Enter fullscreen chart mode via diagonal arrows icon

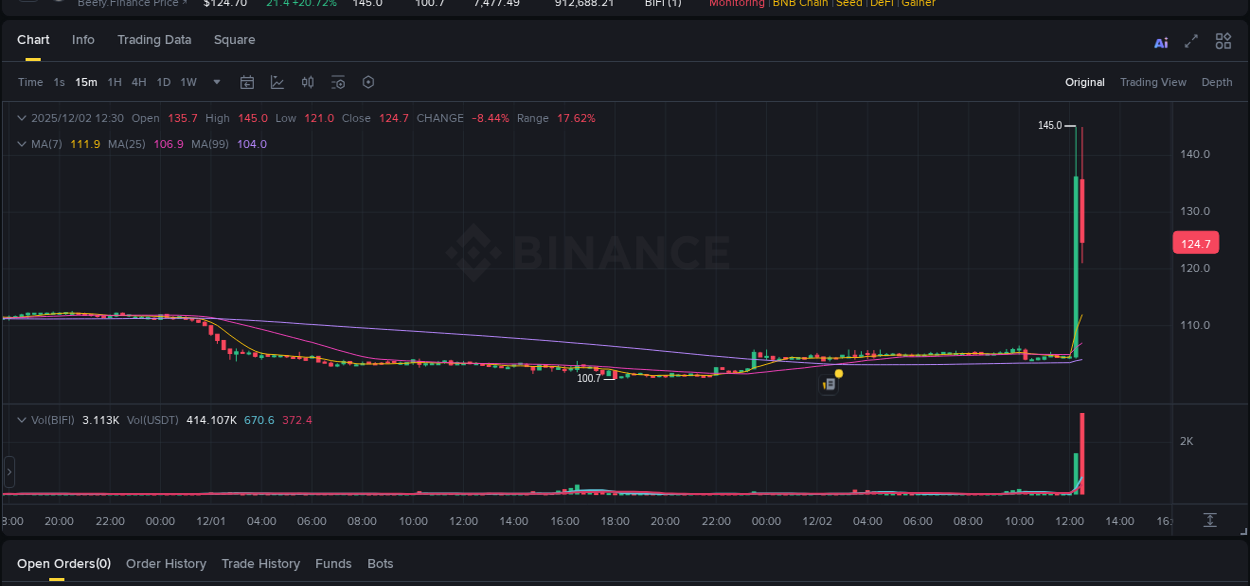point(1191,41)
